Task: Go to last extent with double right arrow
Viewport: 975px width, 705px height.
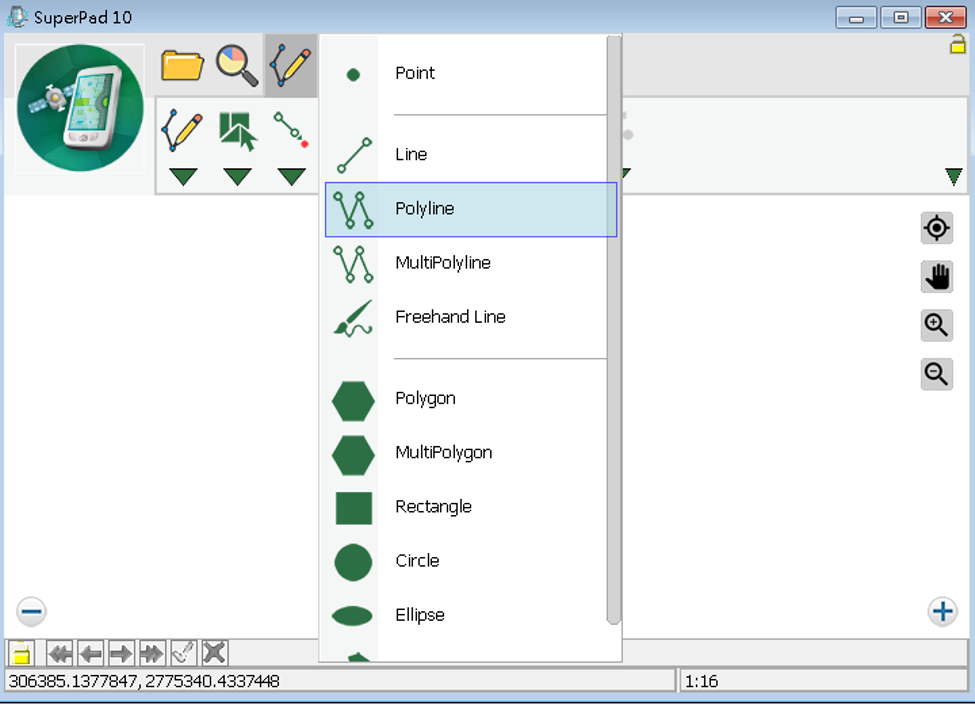Action: (152, 653)
